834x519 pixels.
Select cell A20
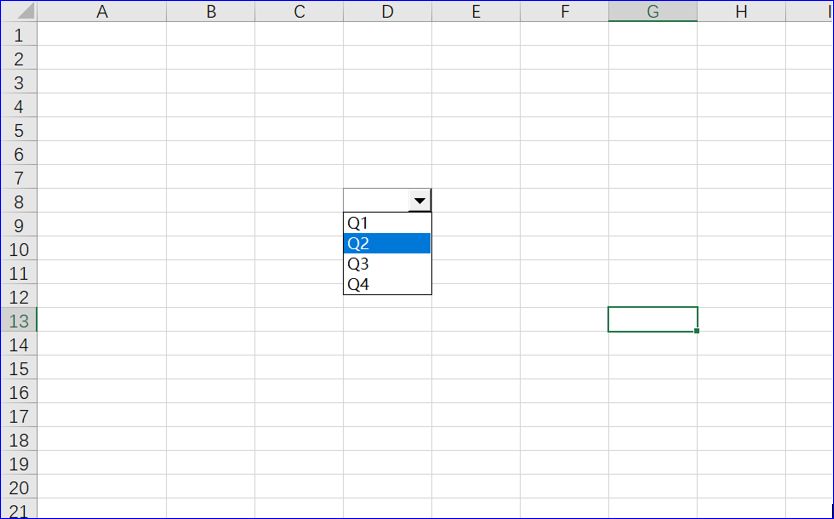102,486
